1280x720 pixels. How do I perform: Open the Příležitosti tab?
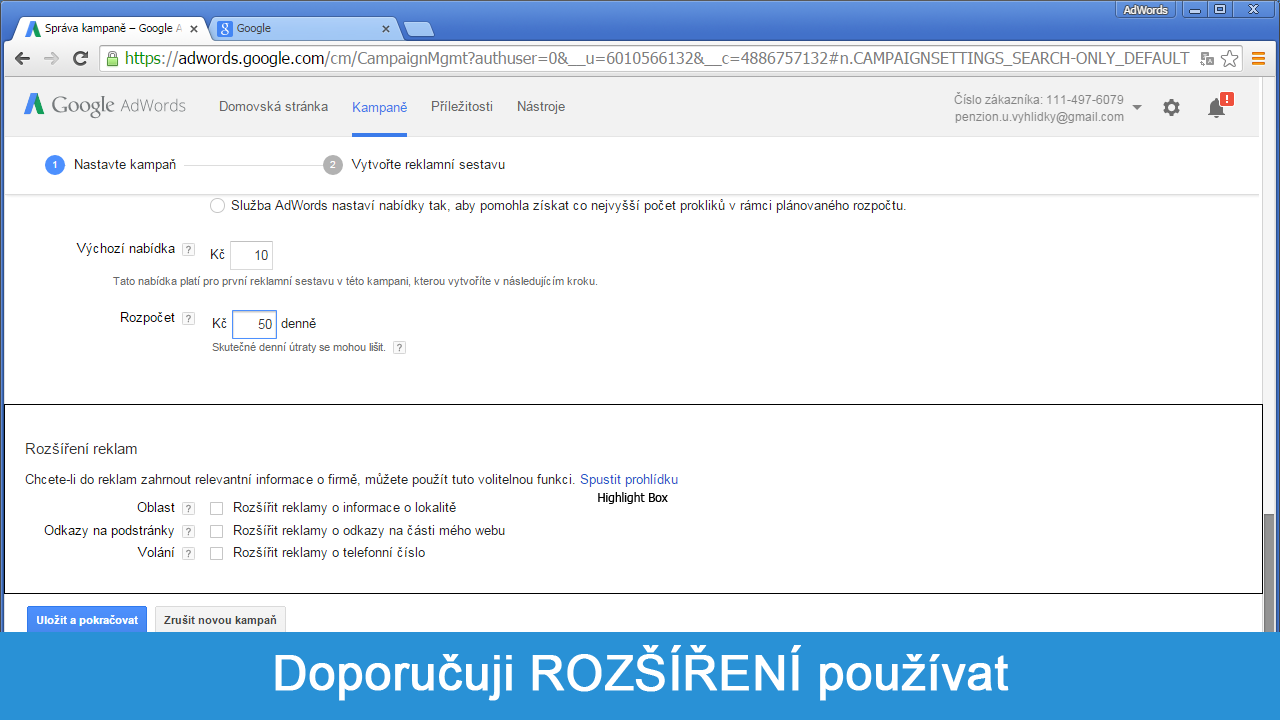462,106
